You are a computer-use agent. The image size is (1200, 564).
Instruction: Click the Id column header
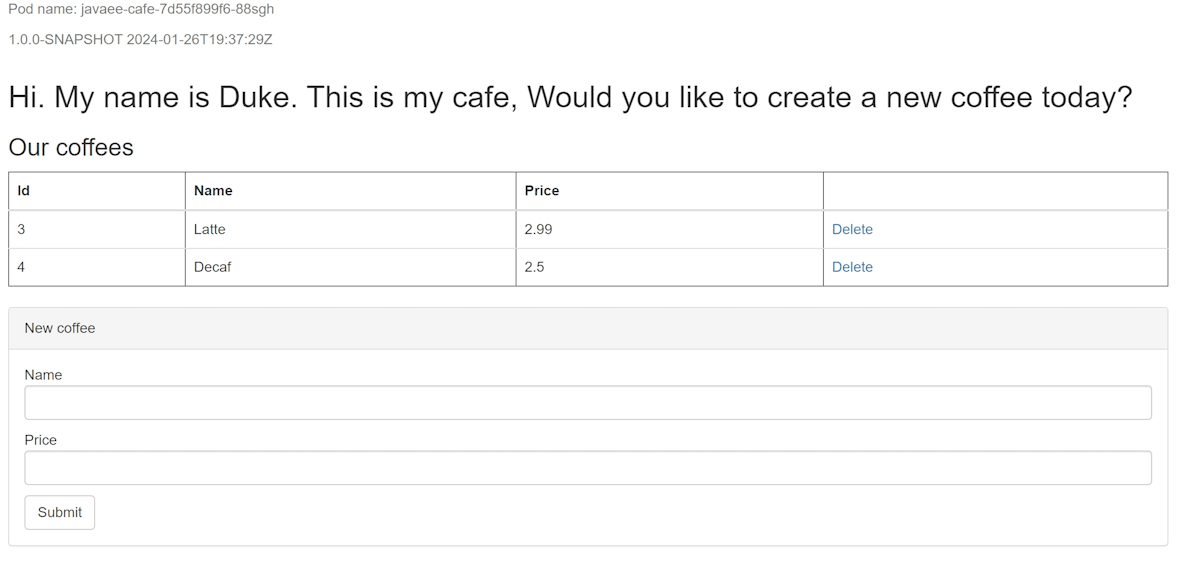click(x=24, y=190)
